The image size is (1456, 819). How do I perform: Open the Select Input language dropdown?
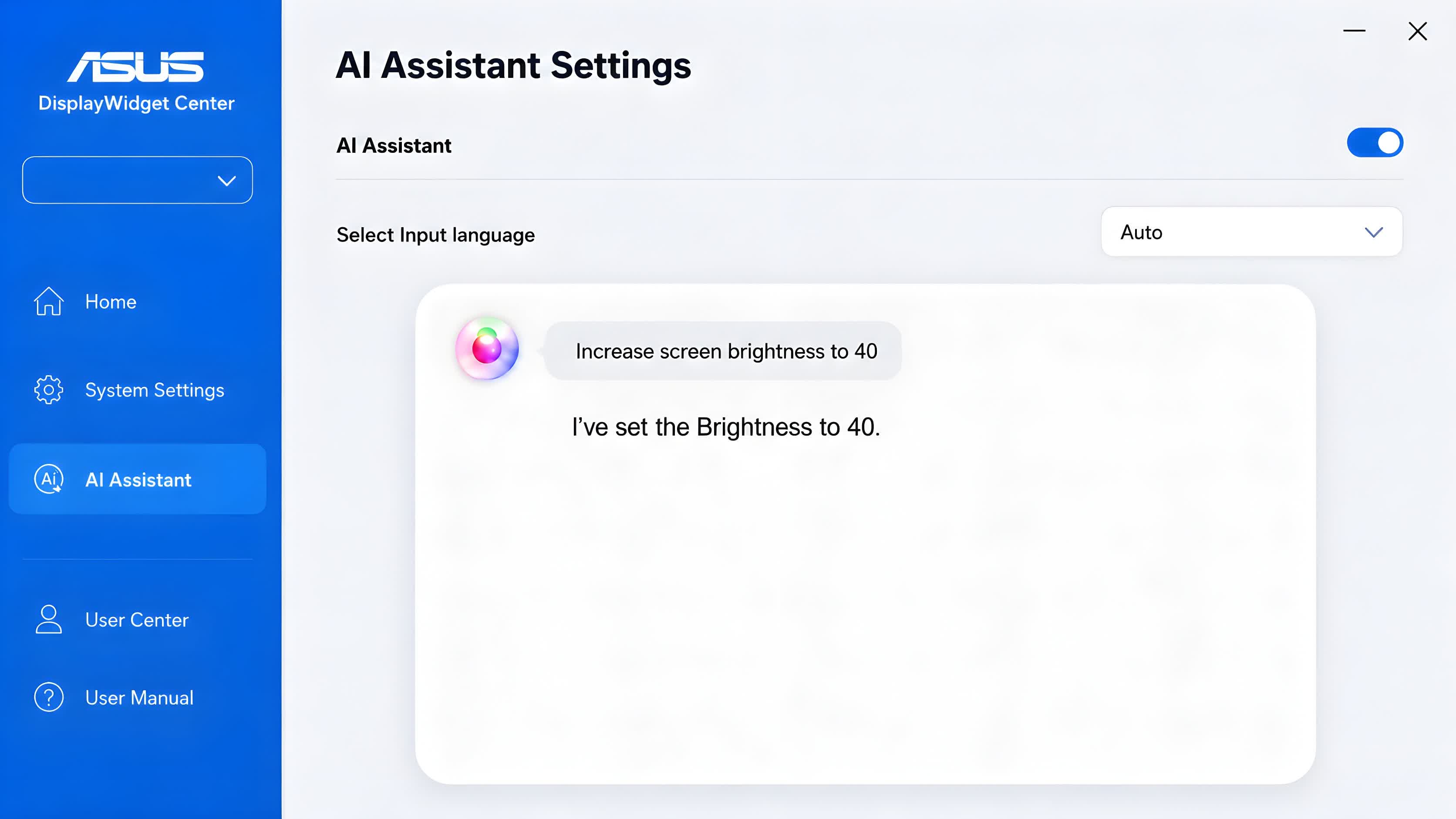point(1251,232)
